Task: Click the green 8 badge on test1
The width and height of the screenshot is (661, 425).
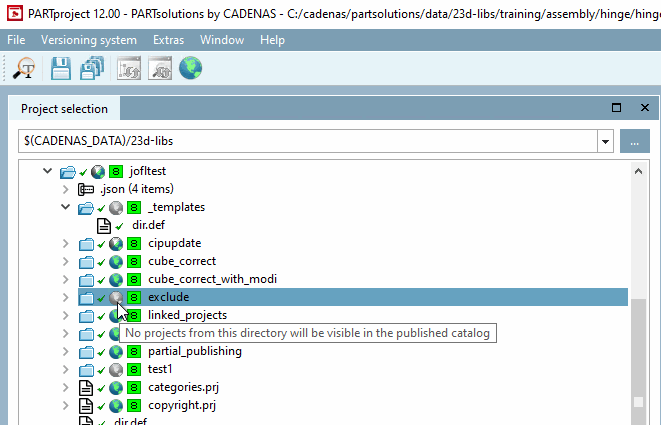Action: click(134, 370)
